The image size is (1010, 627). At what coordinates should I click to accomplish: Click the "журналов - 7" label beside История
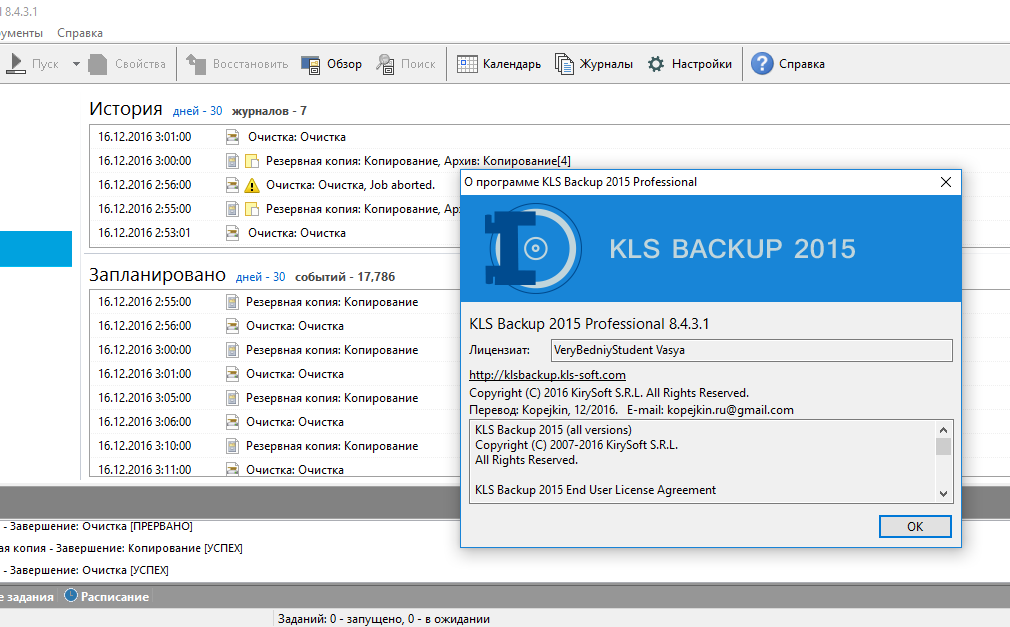click(x=269, y=111)
